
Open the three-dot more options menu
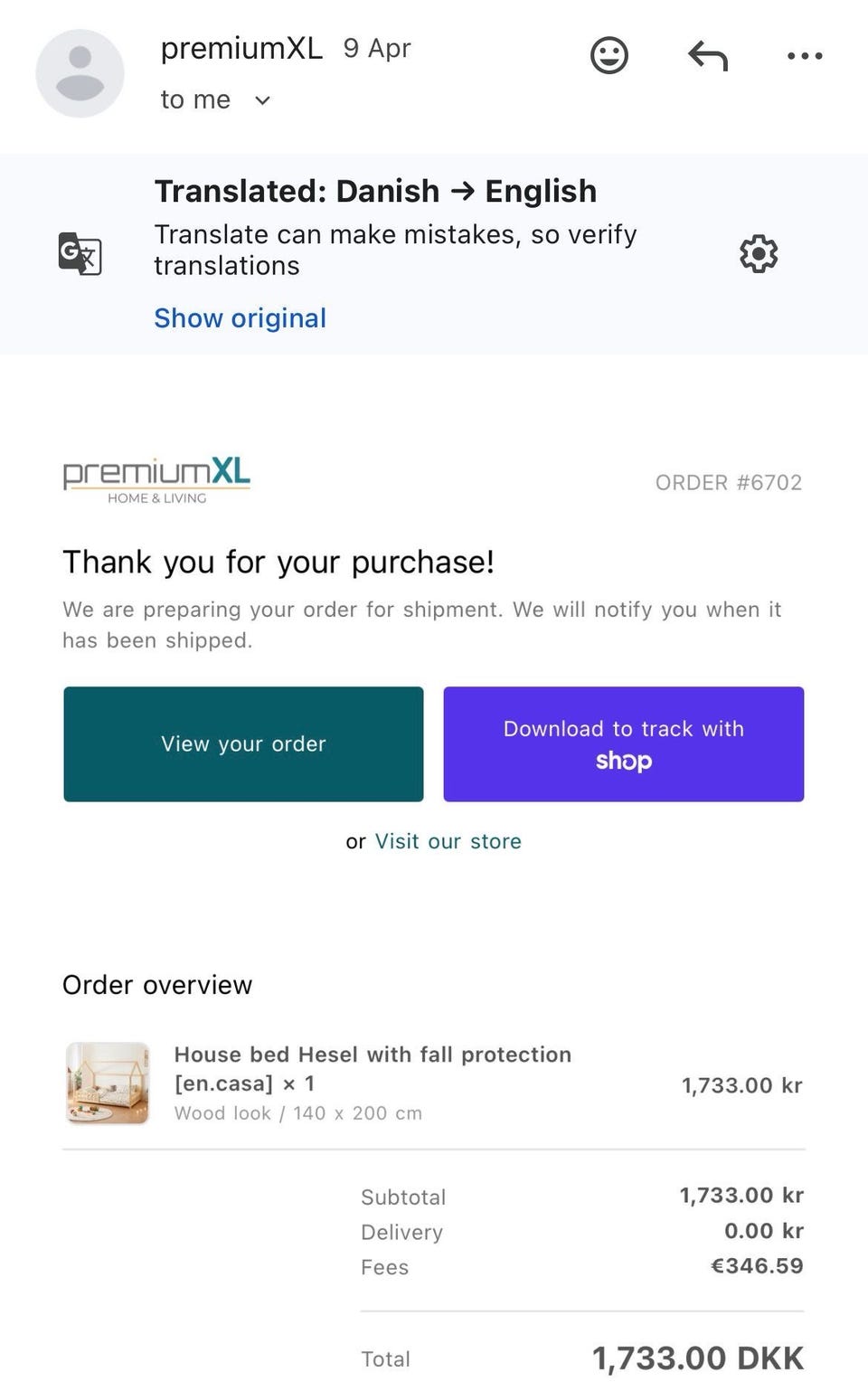tap(805, 56)
